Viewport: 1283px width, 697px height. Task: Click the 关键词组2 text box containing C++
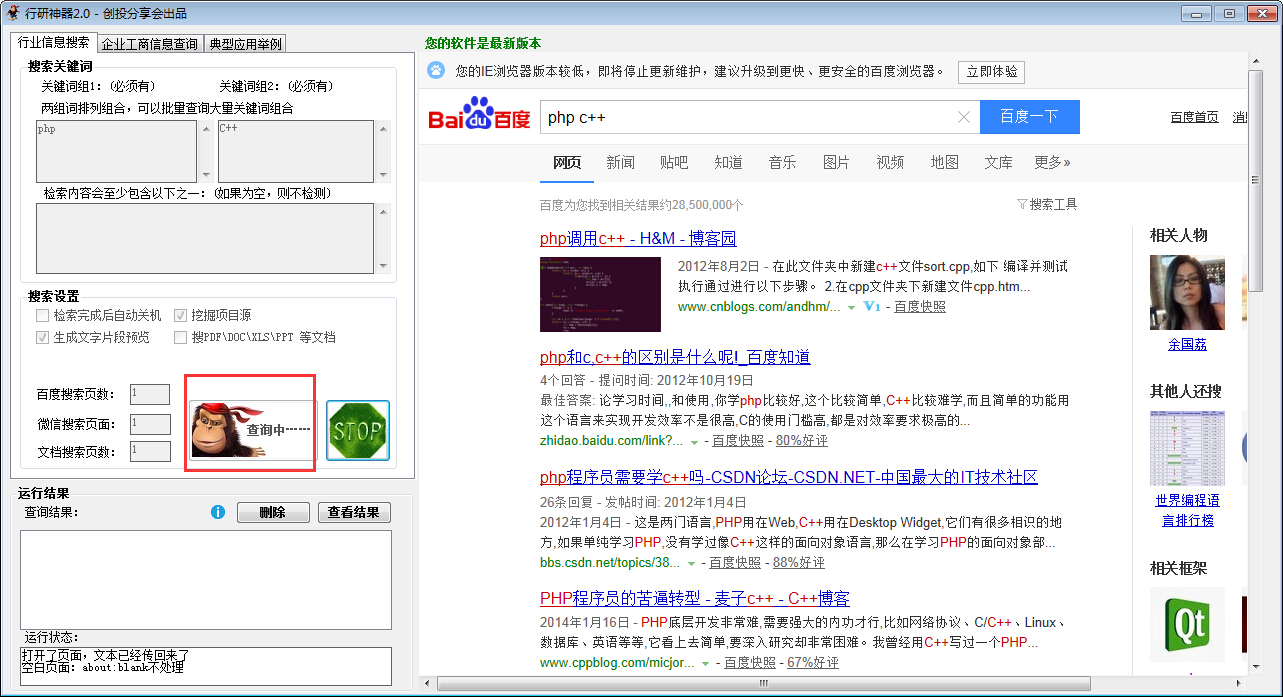click(296, 151)
